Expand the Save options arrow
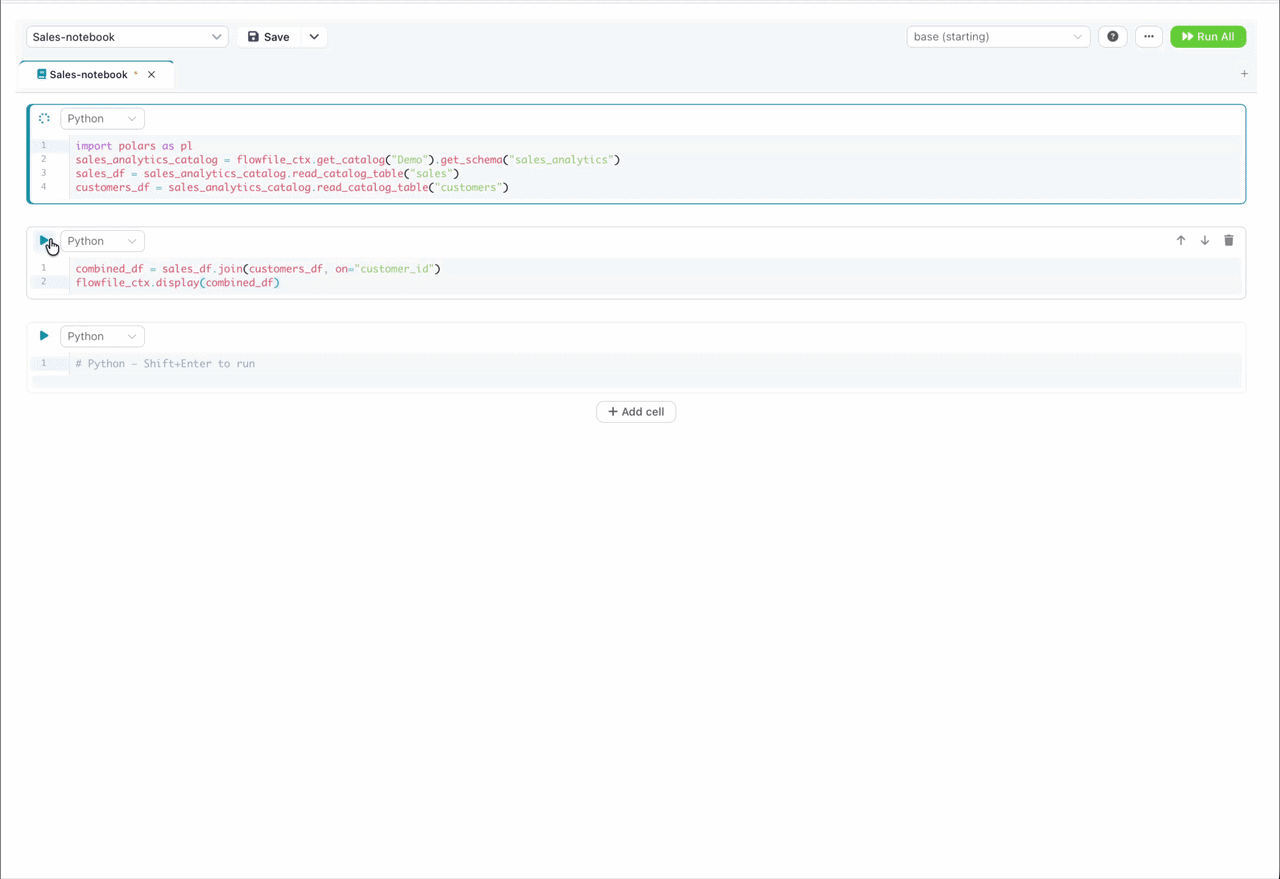1280x879 pixels. (314, 37)
